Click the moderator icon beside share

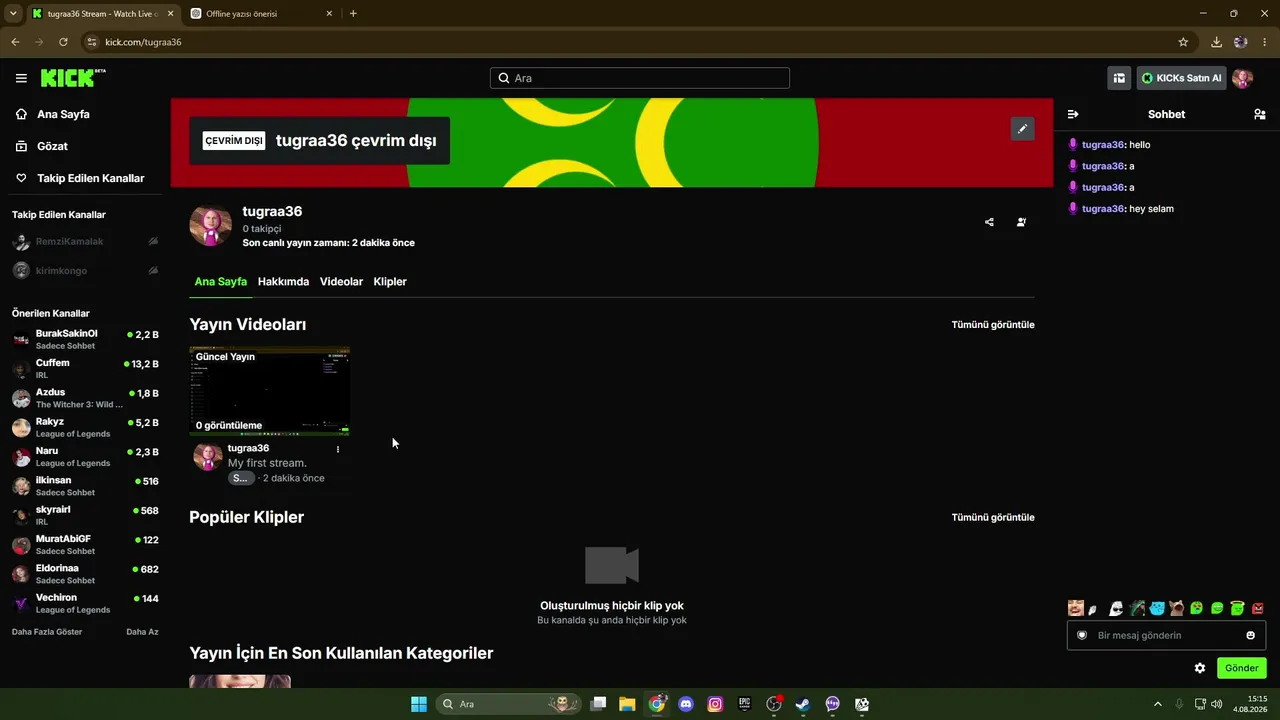coord(1021,222)
